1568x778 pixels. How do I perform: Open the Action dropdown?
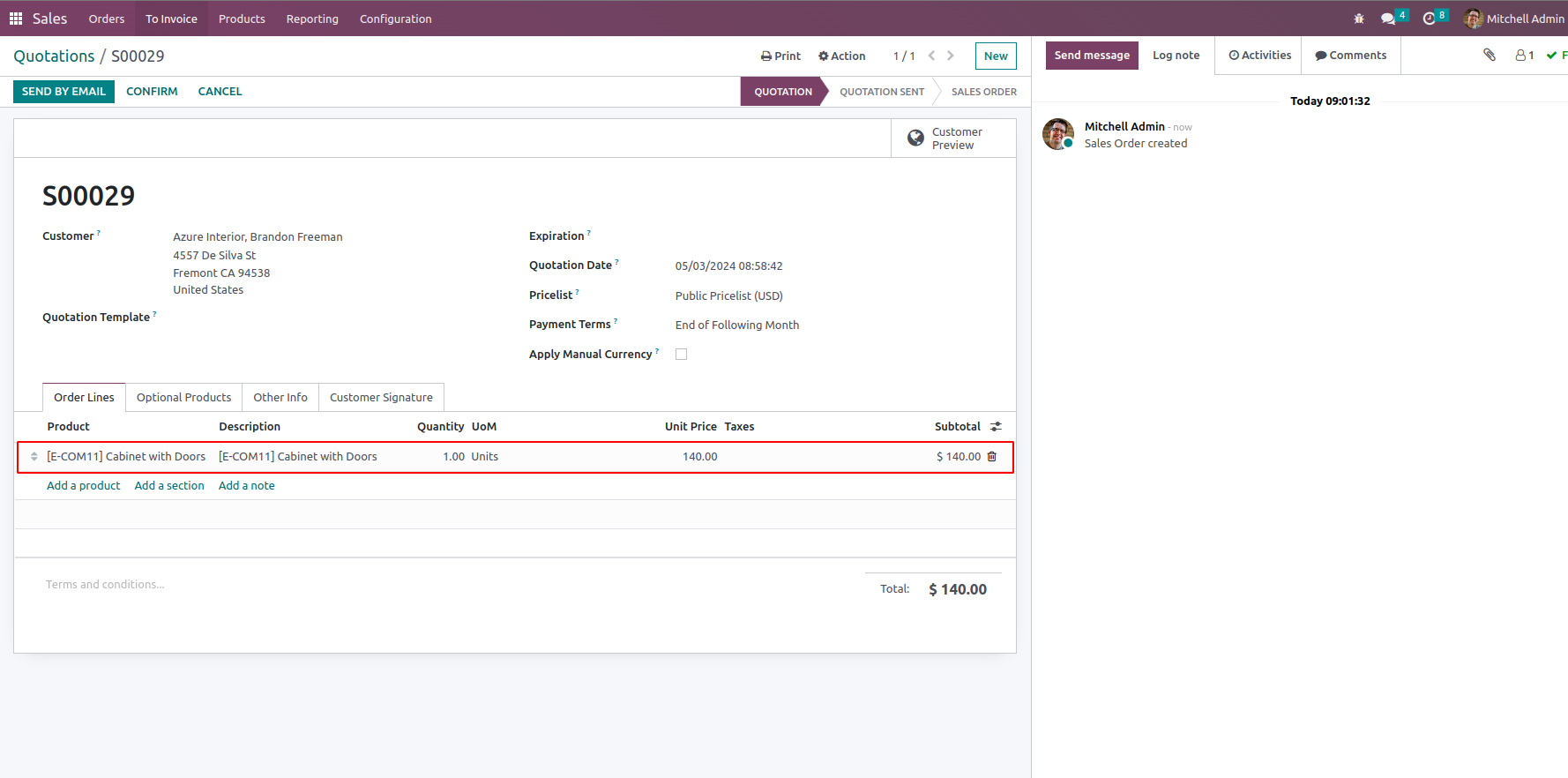point(841,56)
